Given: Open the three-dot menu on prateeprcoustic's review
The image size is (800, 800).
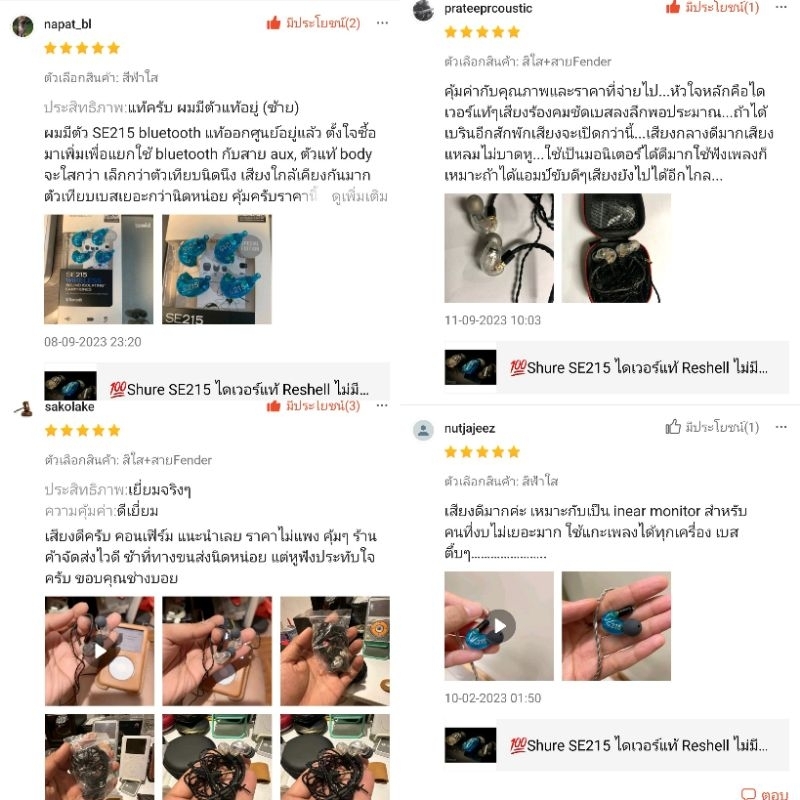Looking at the screenshot, I should (781, 7).
